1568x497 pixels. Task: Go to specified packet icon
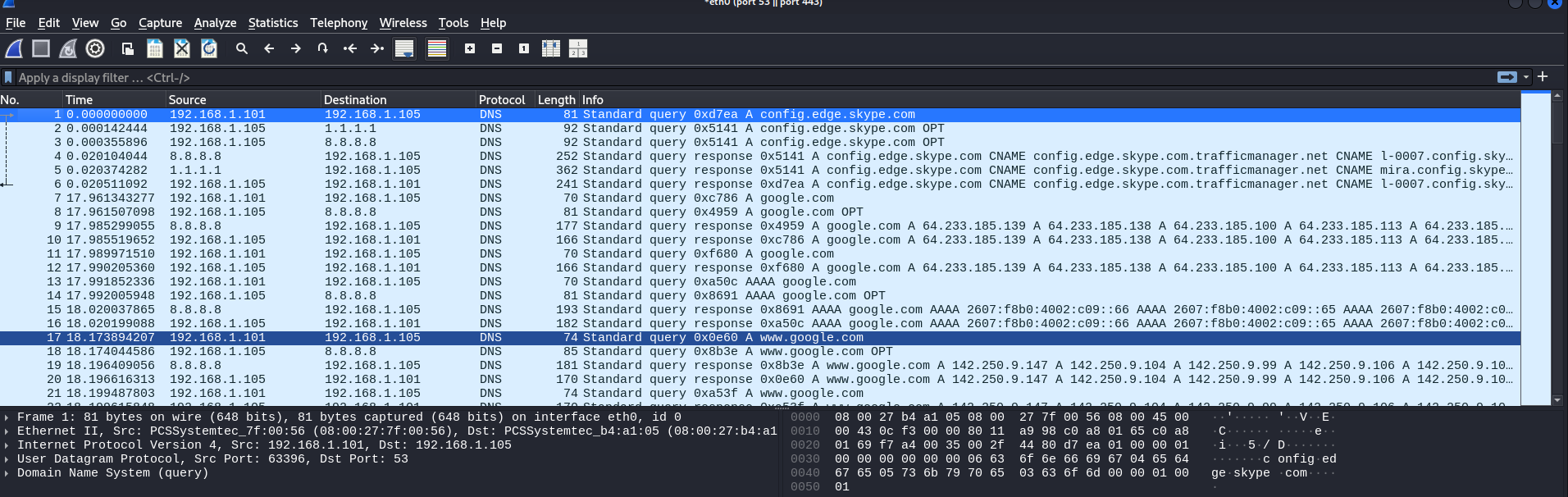323,49
